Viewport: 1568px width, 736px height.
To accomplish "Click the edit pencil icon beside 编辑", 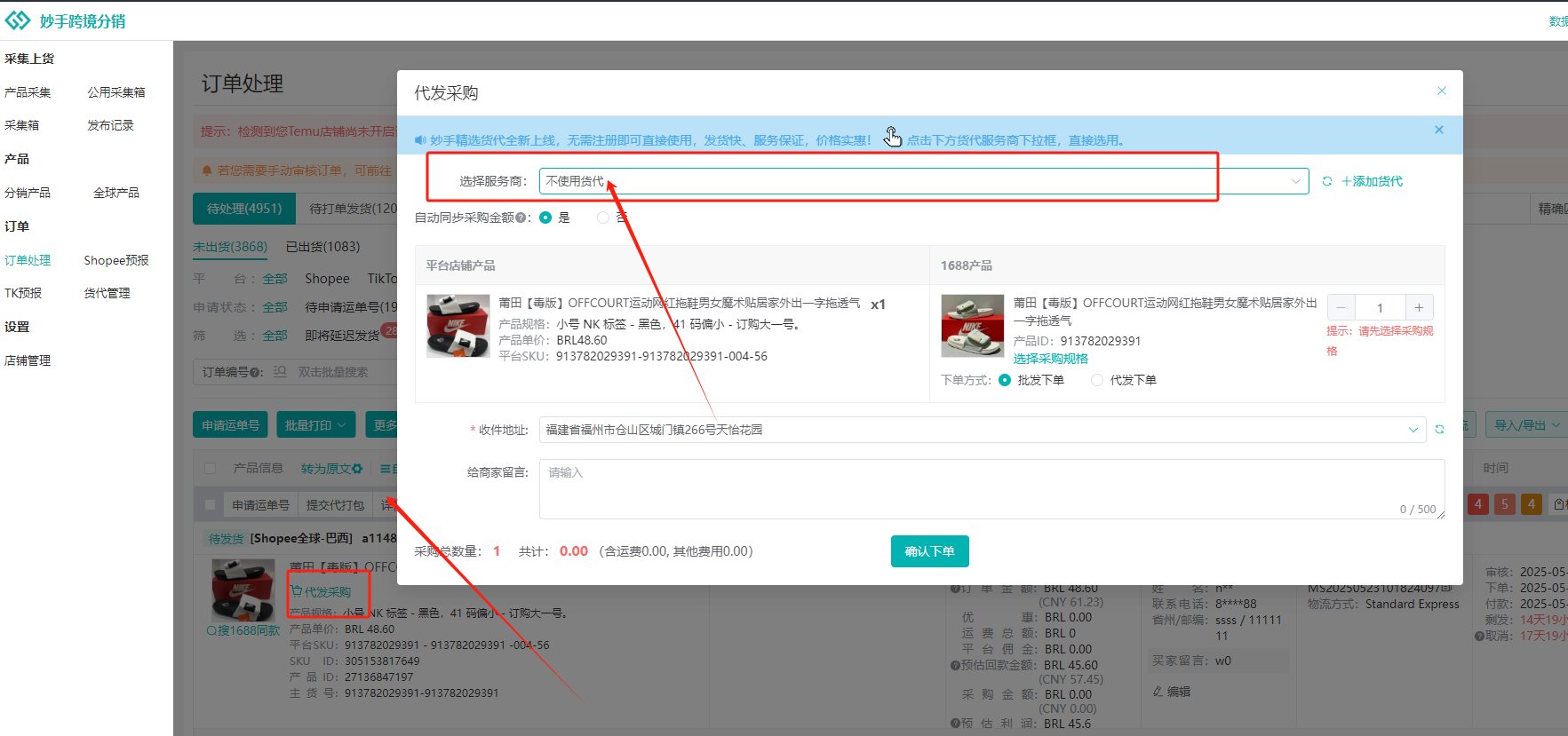I will pyautogui.click(x=1158, y=691).
